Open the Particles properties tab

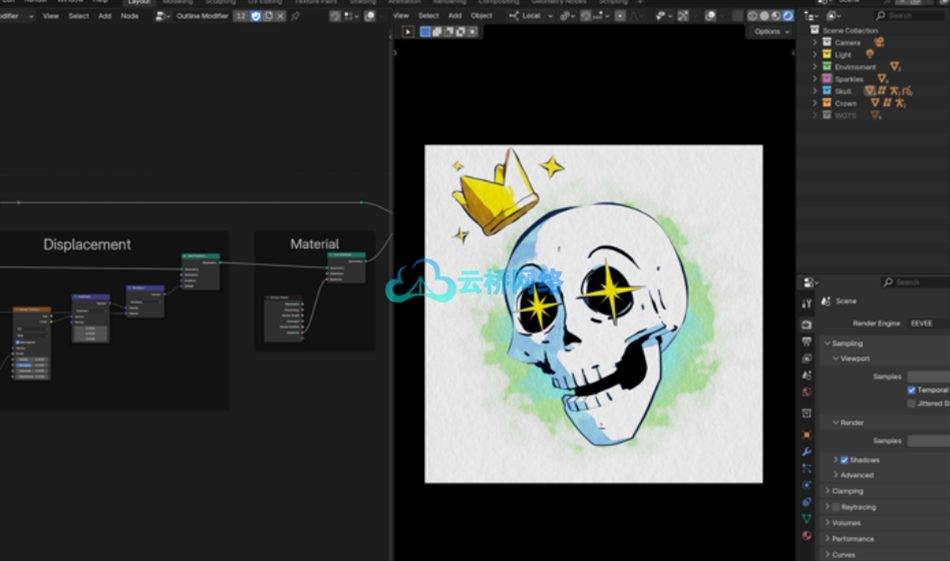pos(806,468)
